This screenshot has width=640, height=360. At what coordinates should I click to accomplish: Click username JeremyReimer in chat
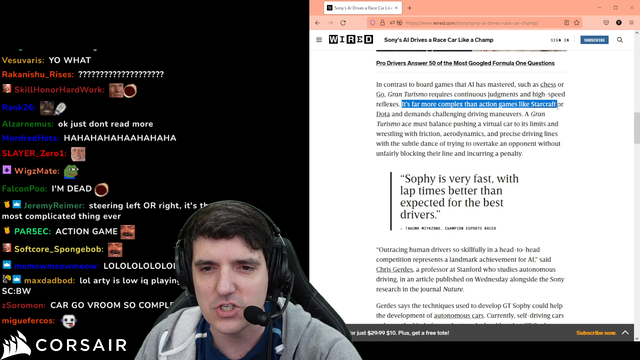pos(54,206)
